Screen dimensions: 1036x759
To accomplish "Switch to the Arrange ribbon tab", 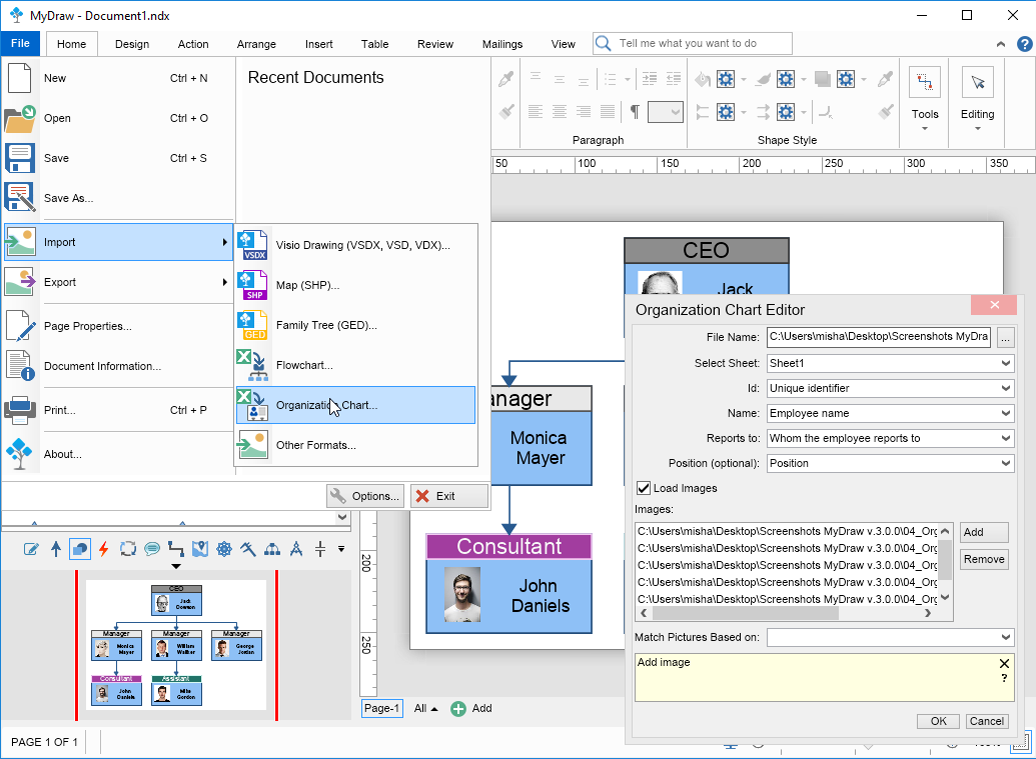I will pyautogui.click(x=256, y=44).
